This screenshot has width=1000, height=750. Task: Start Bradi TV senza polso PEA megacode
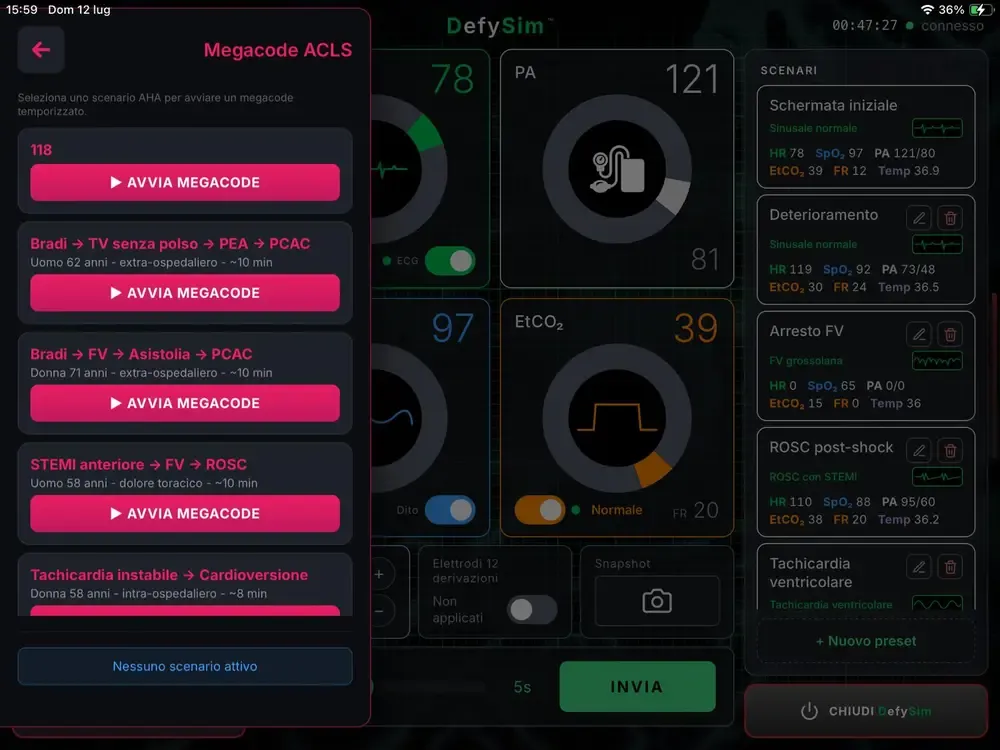click(x=185, y=293)
